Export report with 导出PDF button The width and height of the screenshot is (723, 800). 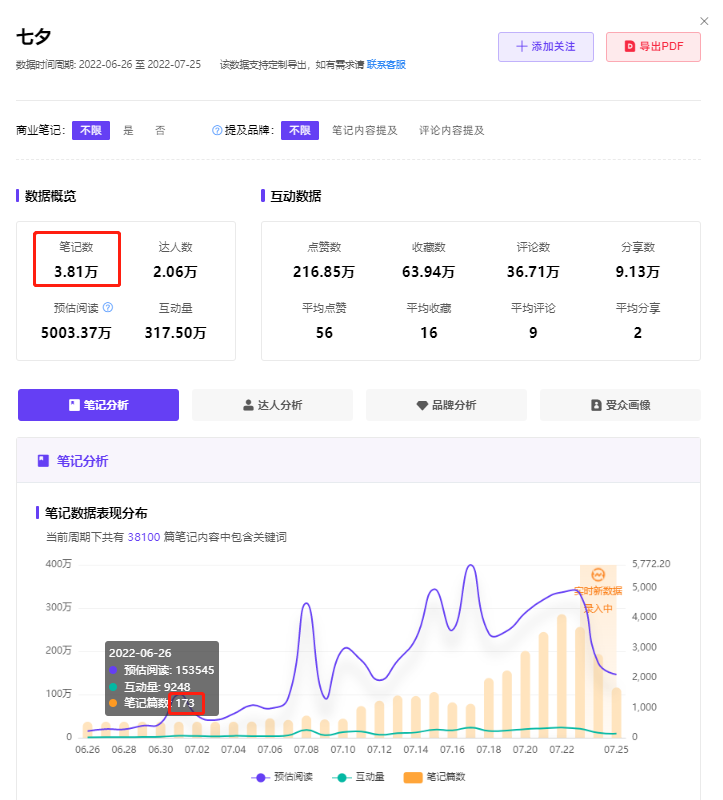[653, 47]
